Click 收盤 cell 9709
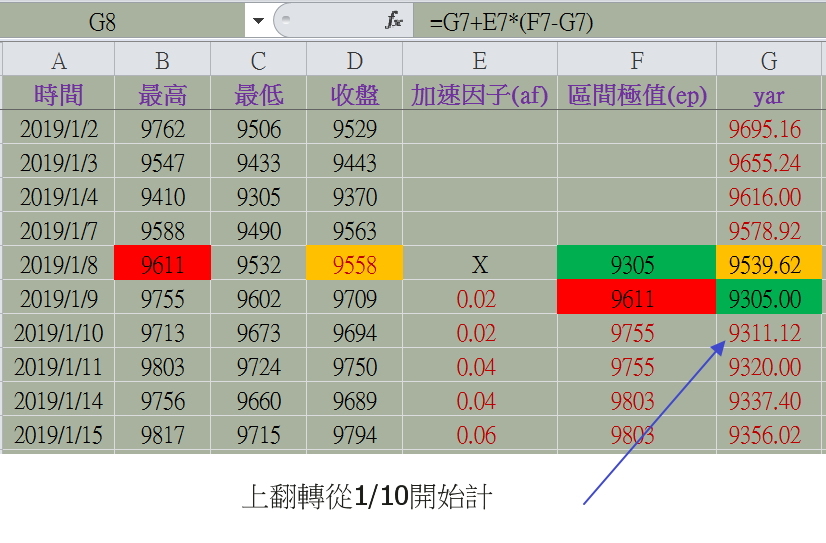 [x=355, y=298]
